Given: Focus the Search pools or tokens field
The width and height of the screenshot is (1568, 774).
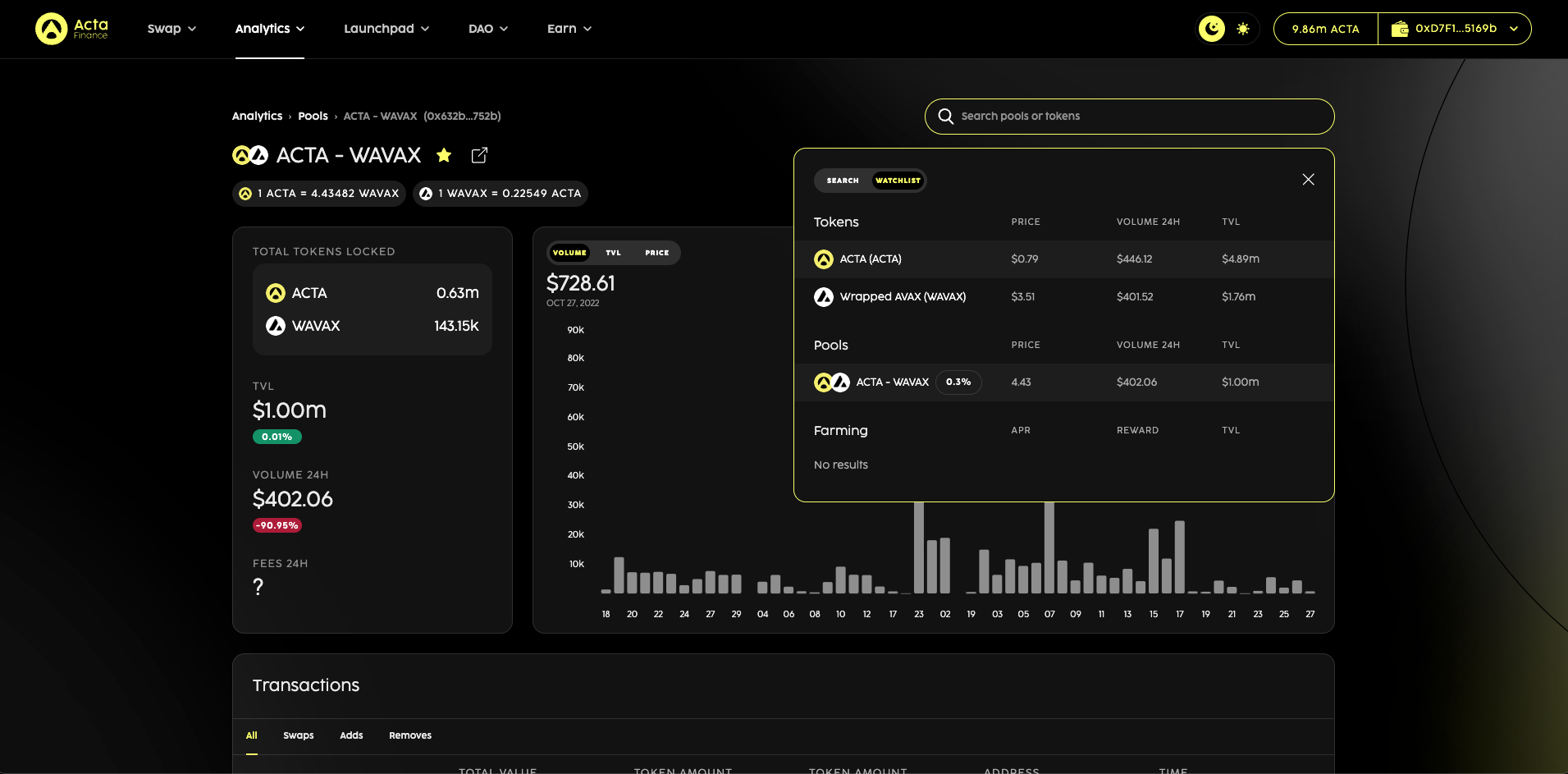Looking at the screenshot, I should (1130, 117).
